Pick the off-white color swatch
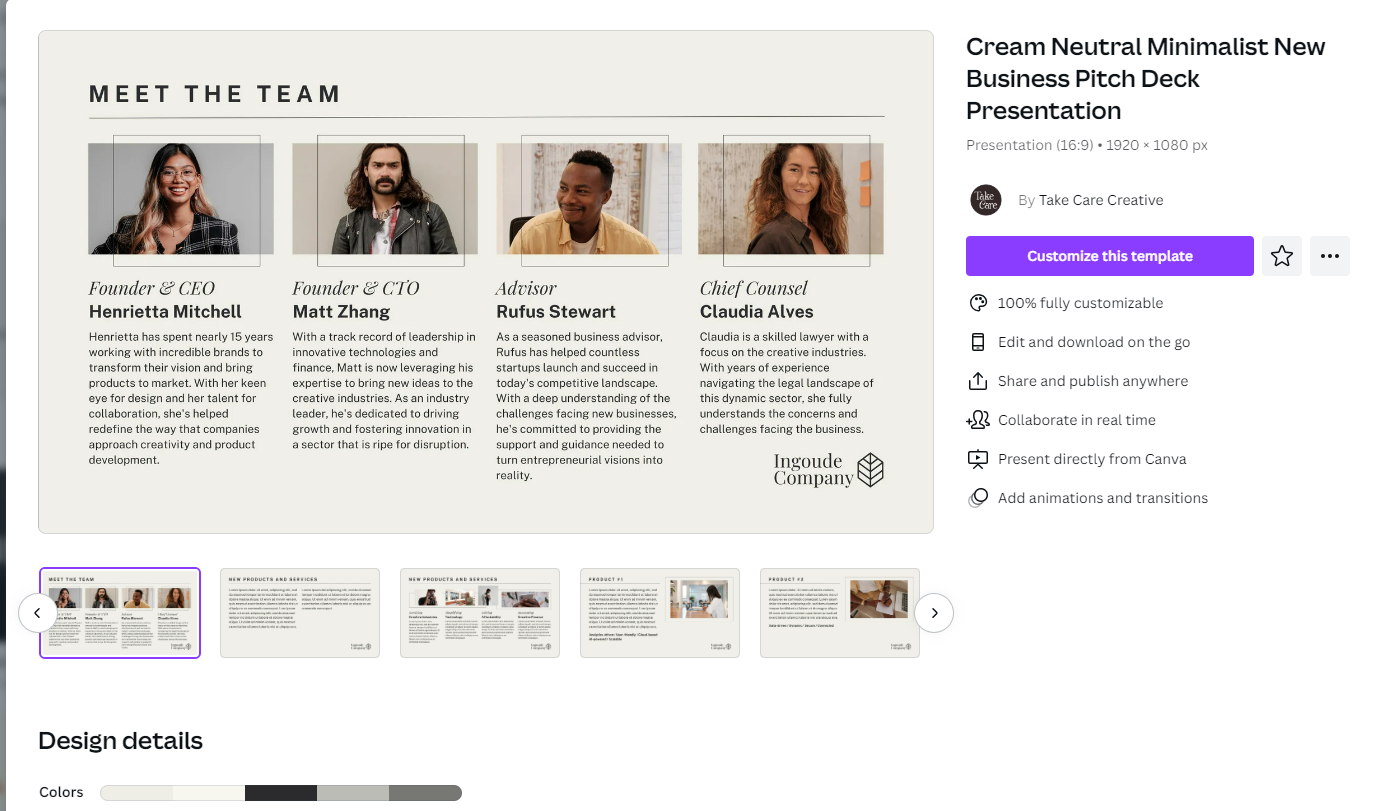The image size is (1377, 811). 209,793
